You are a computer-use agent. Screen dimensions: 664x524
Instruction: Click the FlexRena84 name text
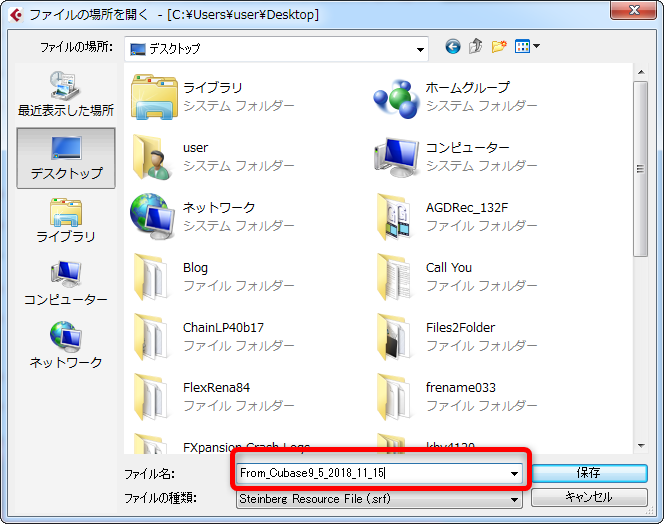click(x=216, y=388)
